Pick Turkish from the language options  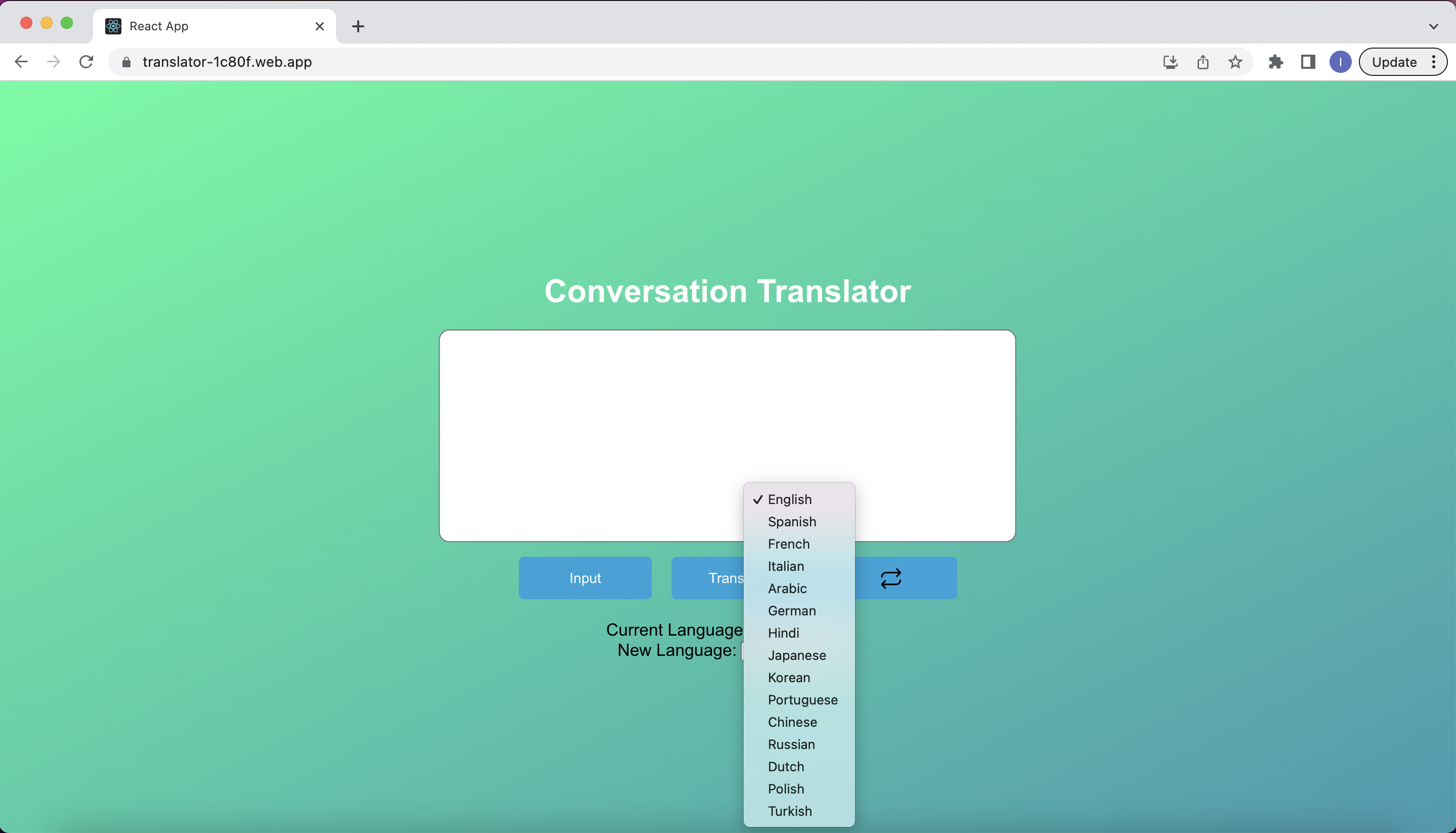tap(789, 811)
